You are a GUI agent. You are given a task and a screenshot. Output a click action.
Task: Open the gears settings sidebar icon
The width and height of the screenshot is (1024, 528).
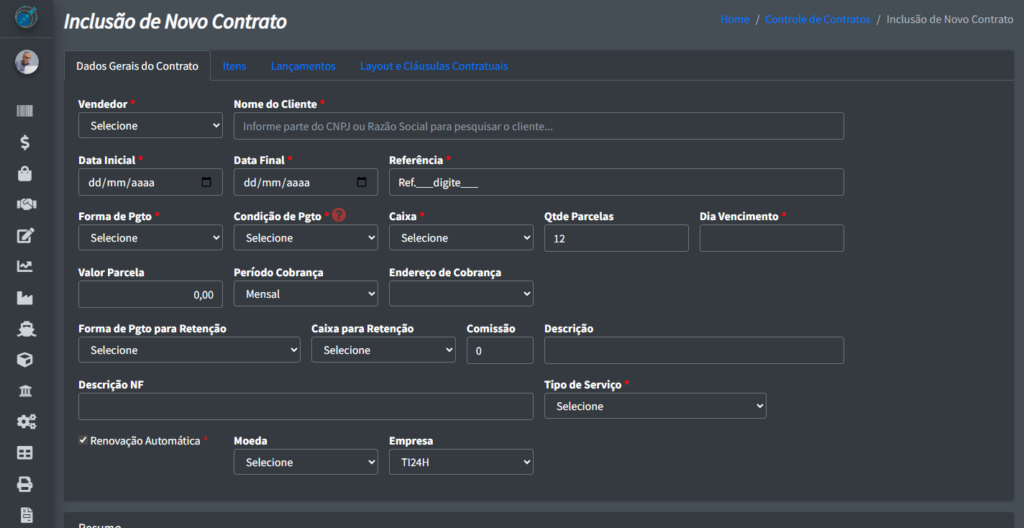click(26, 421)
